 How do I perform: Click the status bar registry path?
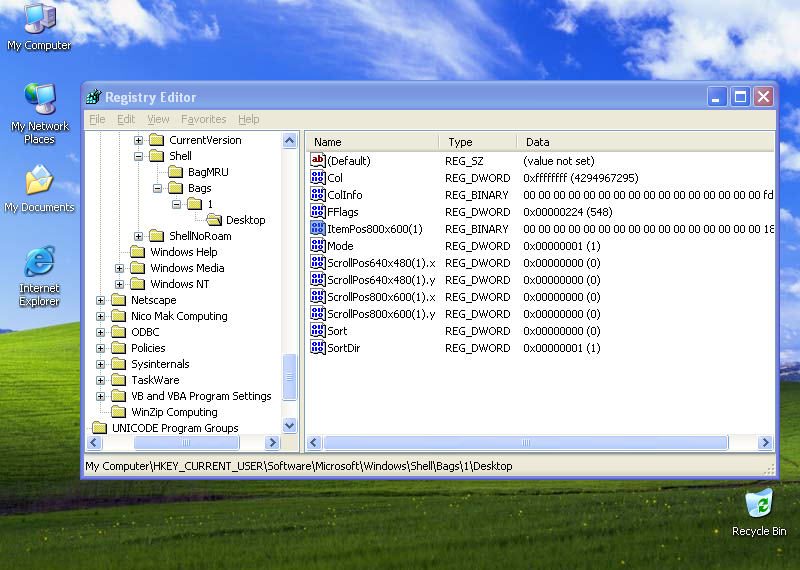(x=298, y=466)
